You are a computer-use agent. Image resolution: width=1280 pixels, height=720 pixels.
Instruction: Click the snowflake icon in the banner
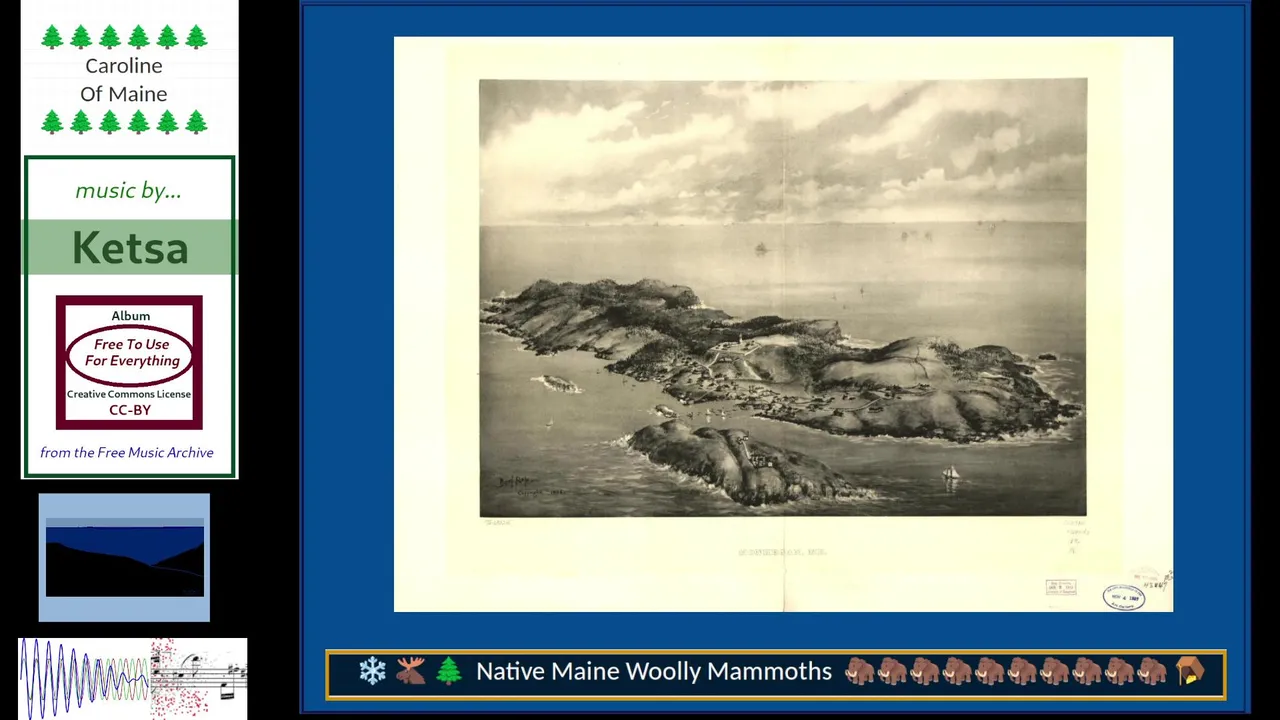click(x=372, y=671)
